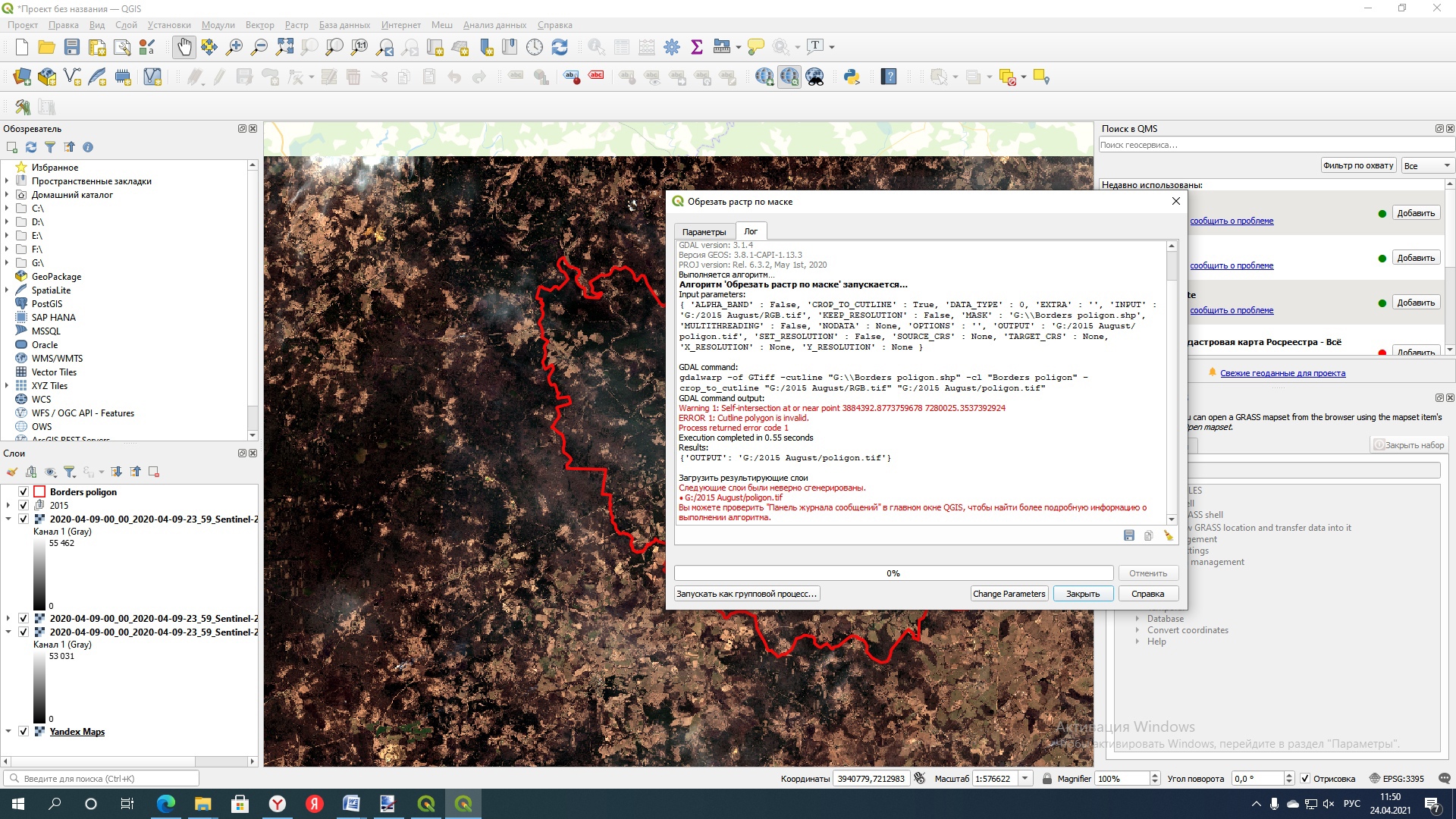The image size is (1456, 819).
Task: Open the Python console icon
Action: click(852, 77)
